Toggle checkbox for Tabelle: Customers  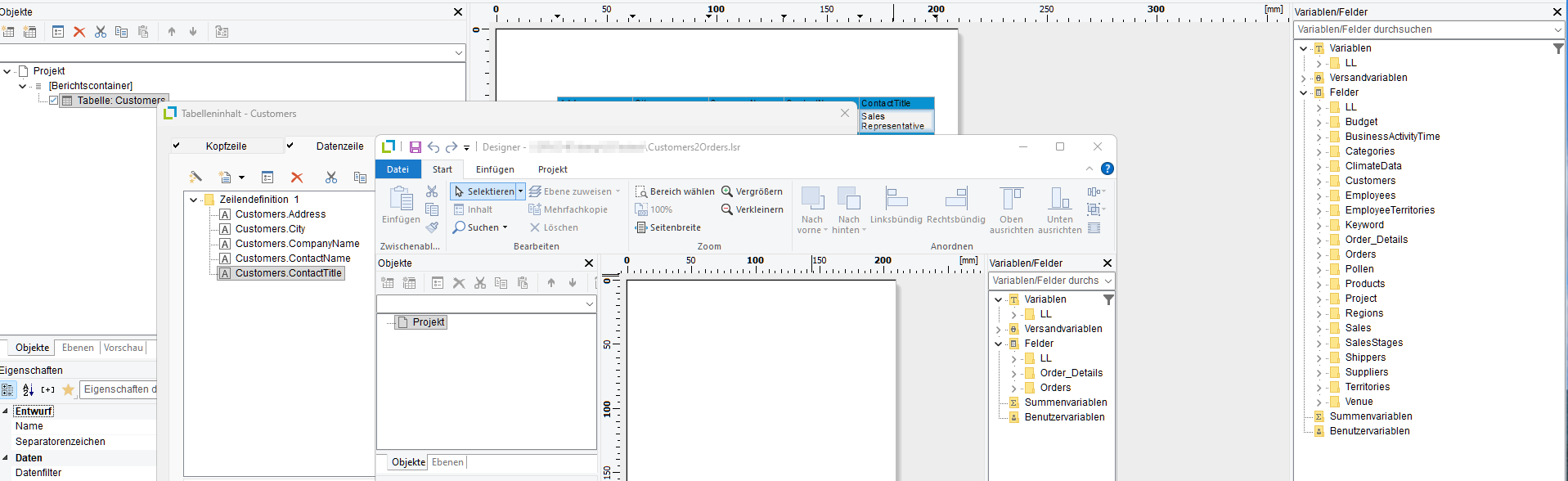[x=54, y=101]
